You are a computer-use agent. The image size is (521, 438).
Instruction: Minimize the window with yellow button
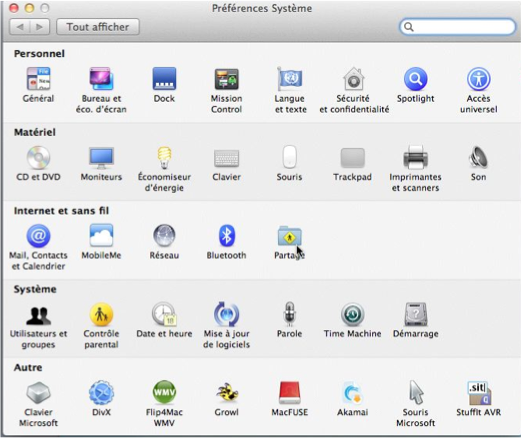[29, 8]
